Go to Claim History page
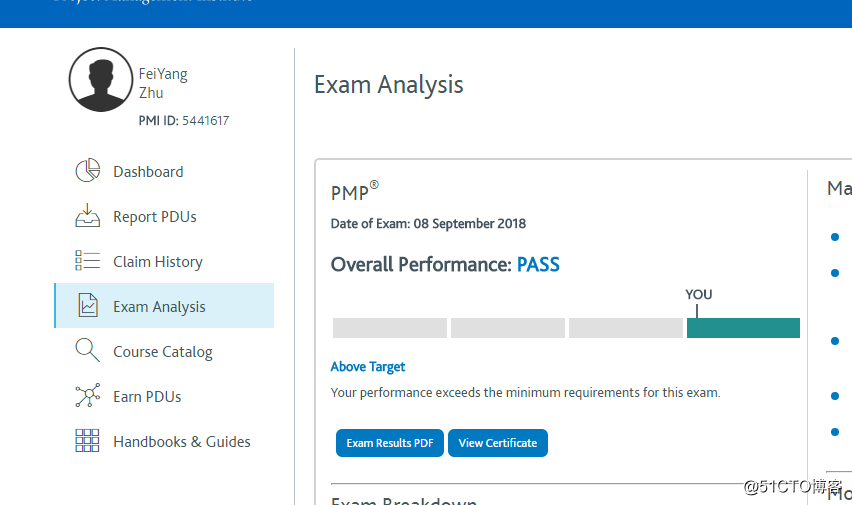This screenshot has height=505, width=852. coord(164,261)
